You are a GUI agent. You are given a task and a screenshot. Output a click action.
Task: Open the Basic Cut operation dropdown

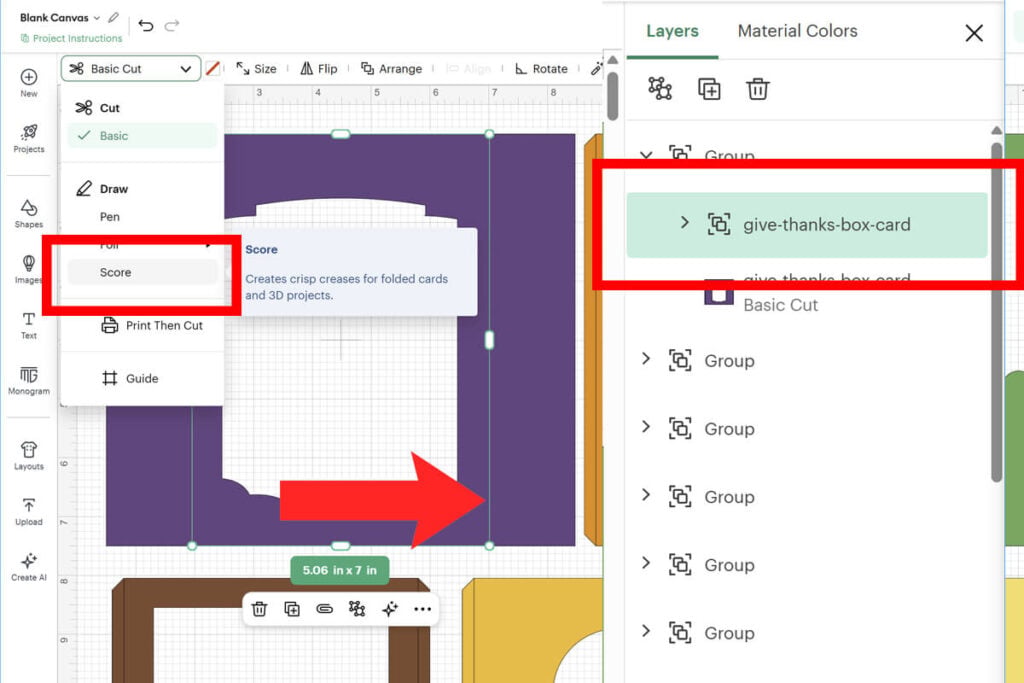tap(131, 69)
